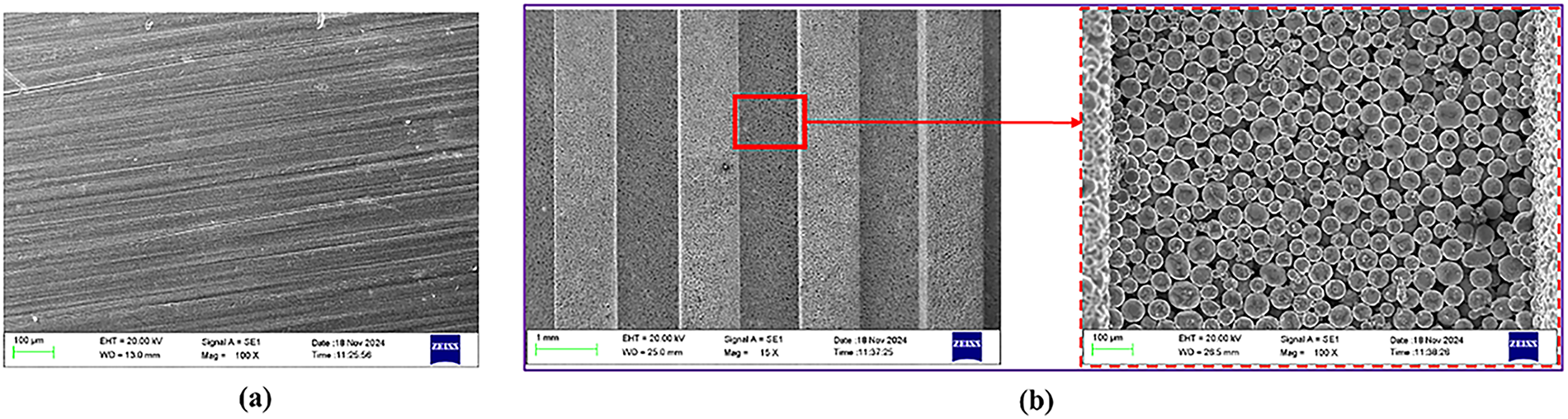Click the 'WD = 25.0 mm' reading
1568x419 pixels.
click(654, 353)
